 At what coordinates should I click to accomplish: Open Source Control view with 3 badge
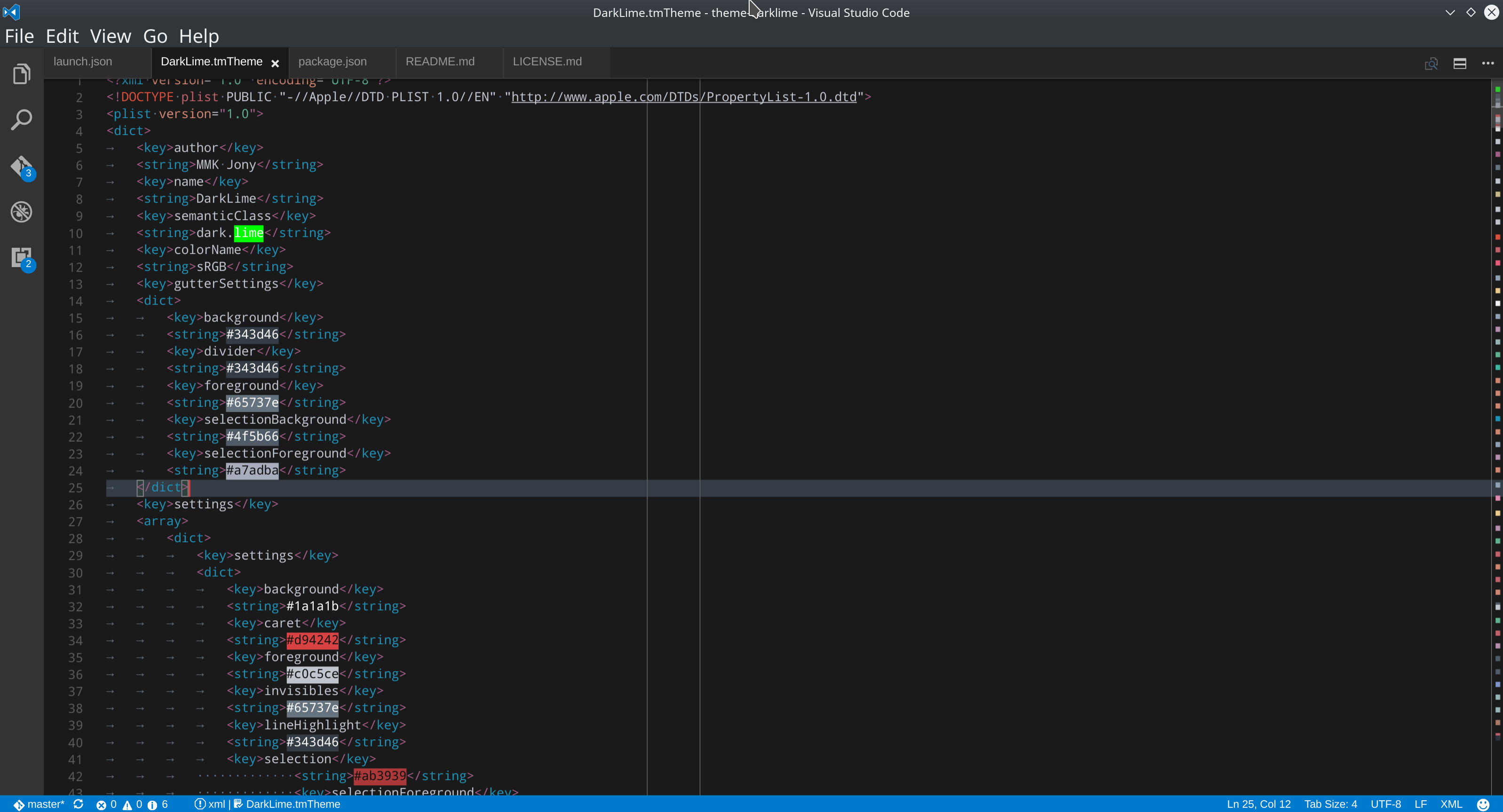click(x=22, y=167)
